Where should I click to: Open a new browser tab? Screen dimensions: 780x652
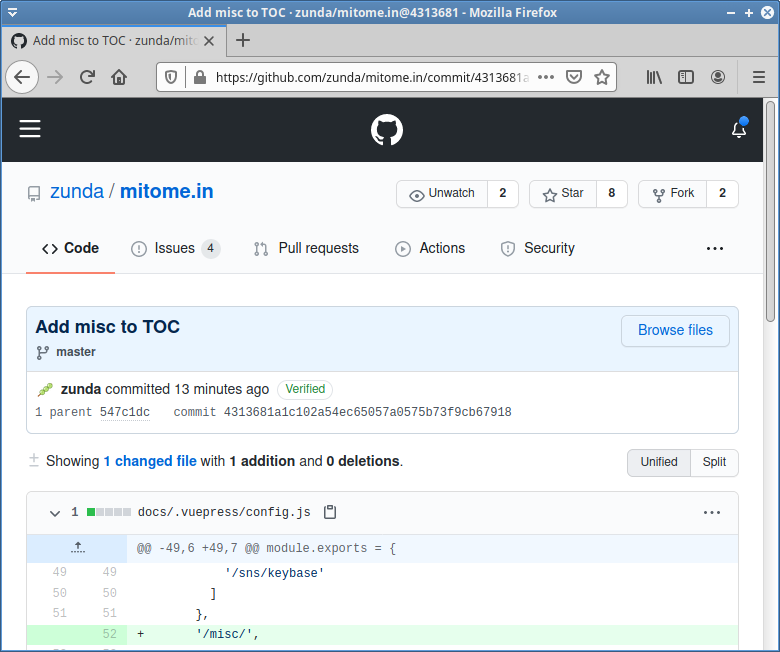[x=243, y=40]
